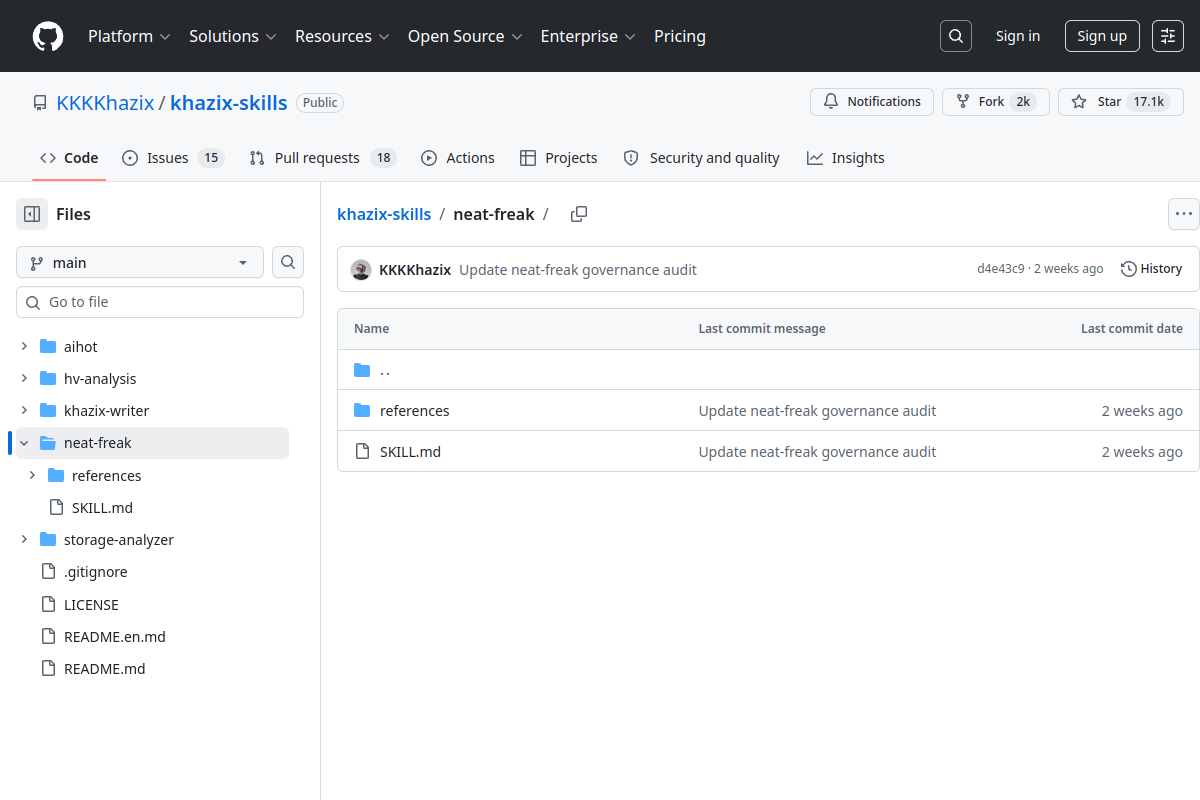
Task: Open the KKKKhazix owner link
Action: click(105, 102)
